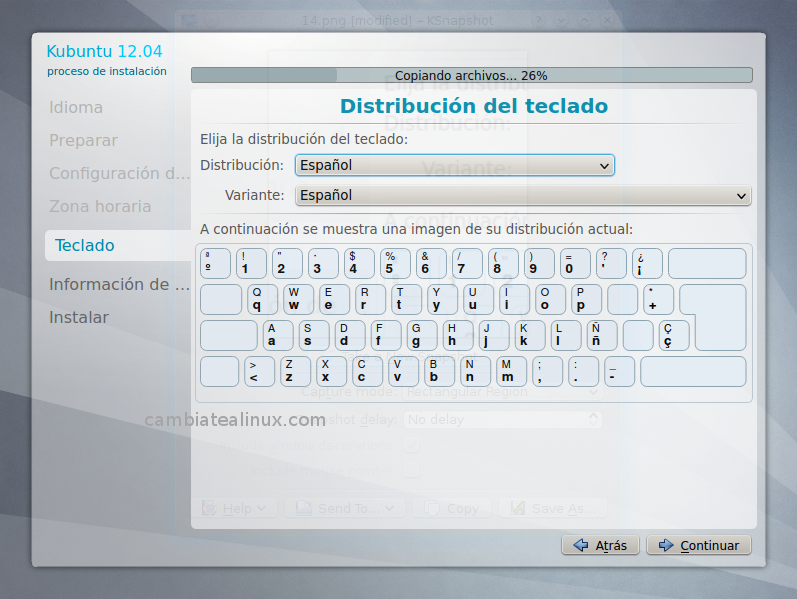The width and height of the screenshot is (797, 599).
Task: Click the KSnapshot Send To button
Action: pyautogui.click(x=345, y=508)
